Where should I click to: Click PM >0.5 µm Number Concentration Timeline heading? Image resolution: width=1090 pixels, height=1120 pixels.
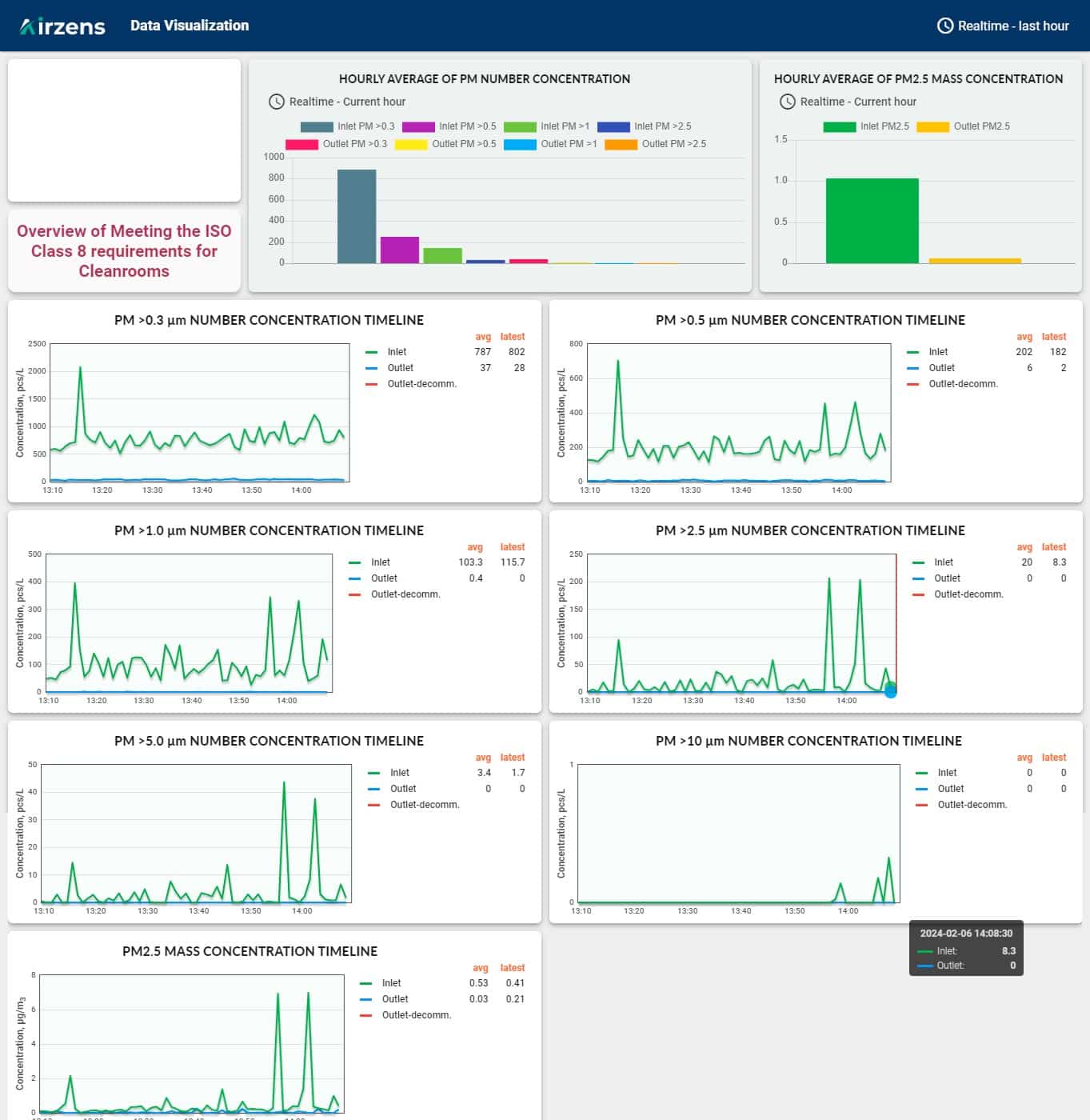click(x=810, y=320)
